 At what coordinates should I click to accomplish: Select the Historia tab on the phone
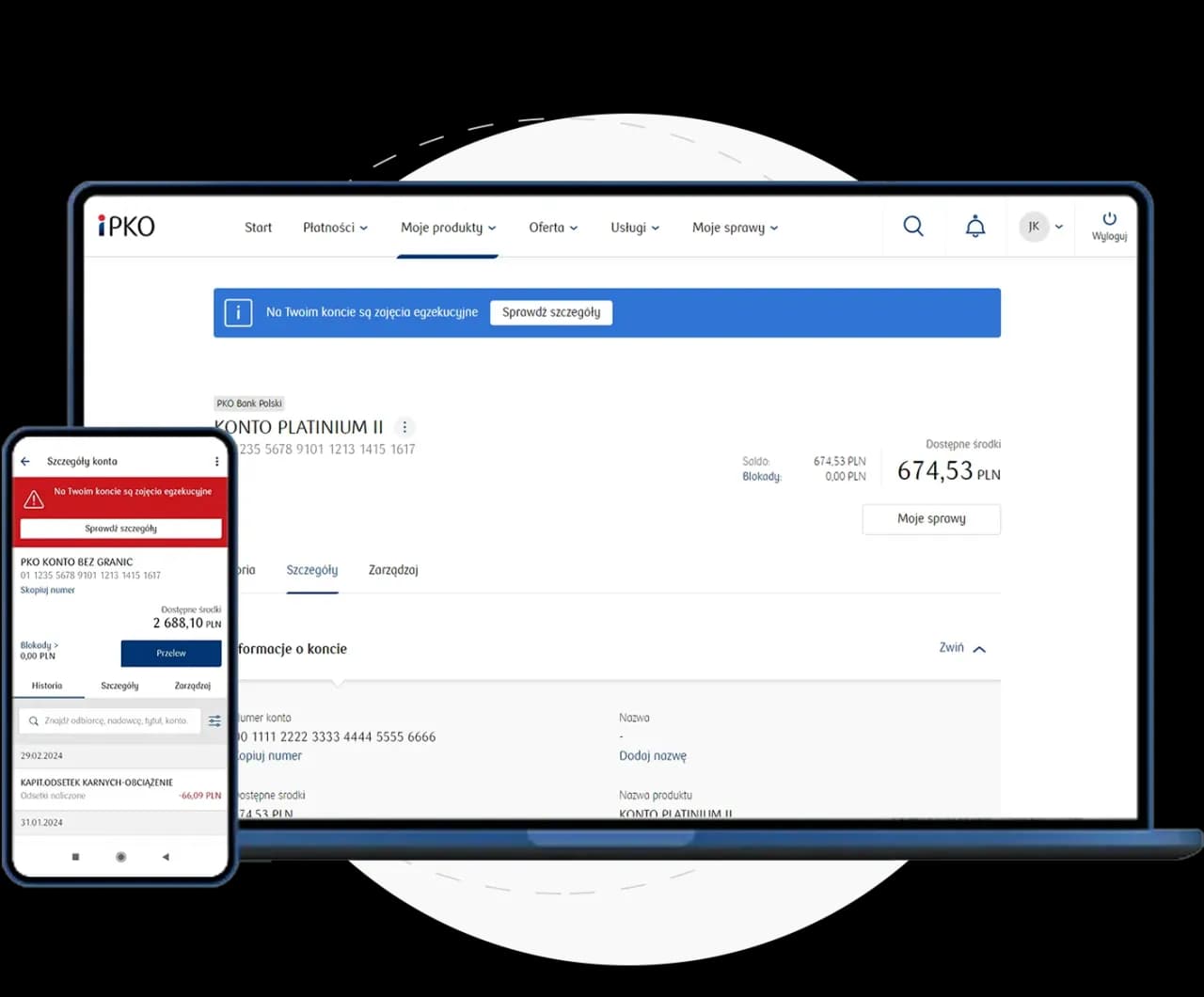click(x=47, y=686)
